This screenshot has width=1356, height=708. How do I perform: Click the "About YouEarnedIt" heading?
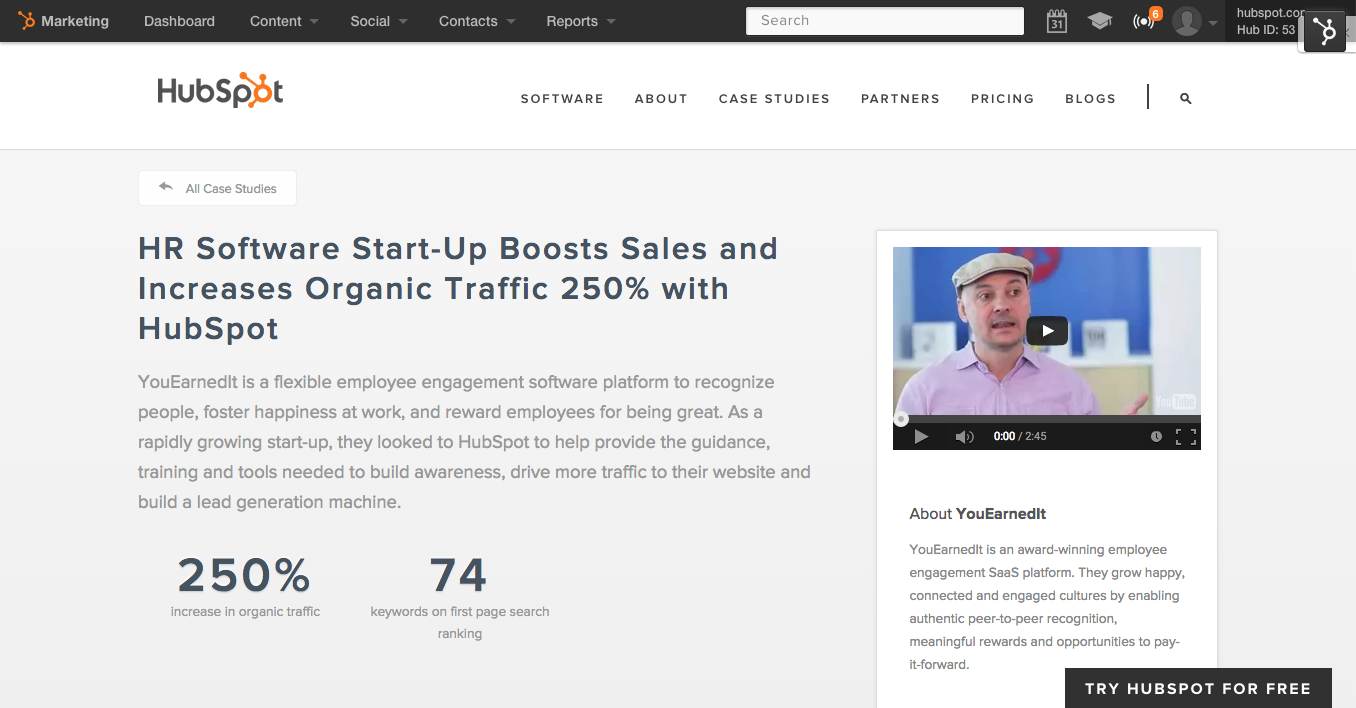(978, 513)
